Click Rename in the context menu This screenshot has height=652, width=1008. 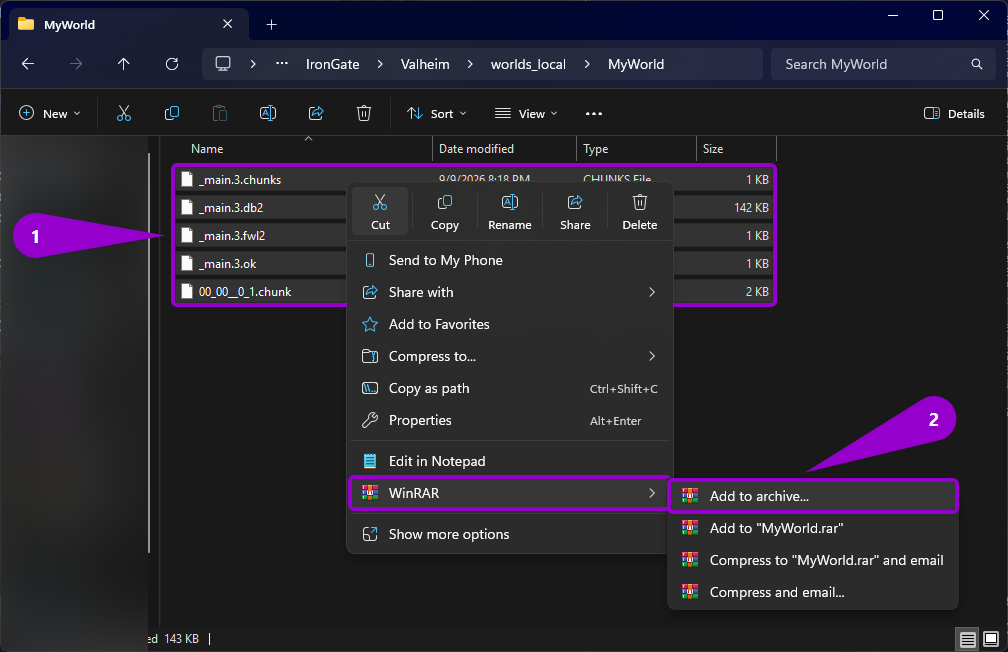(510, 212)
